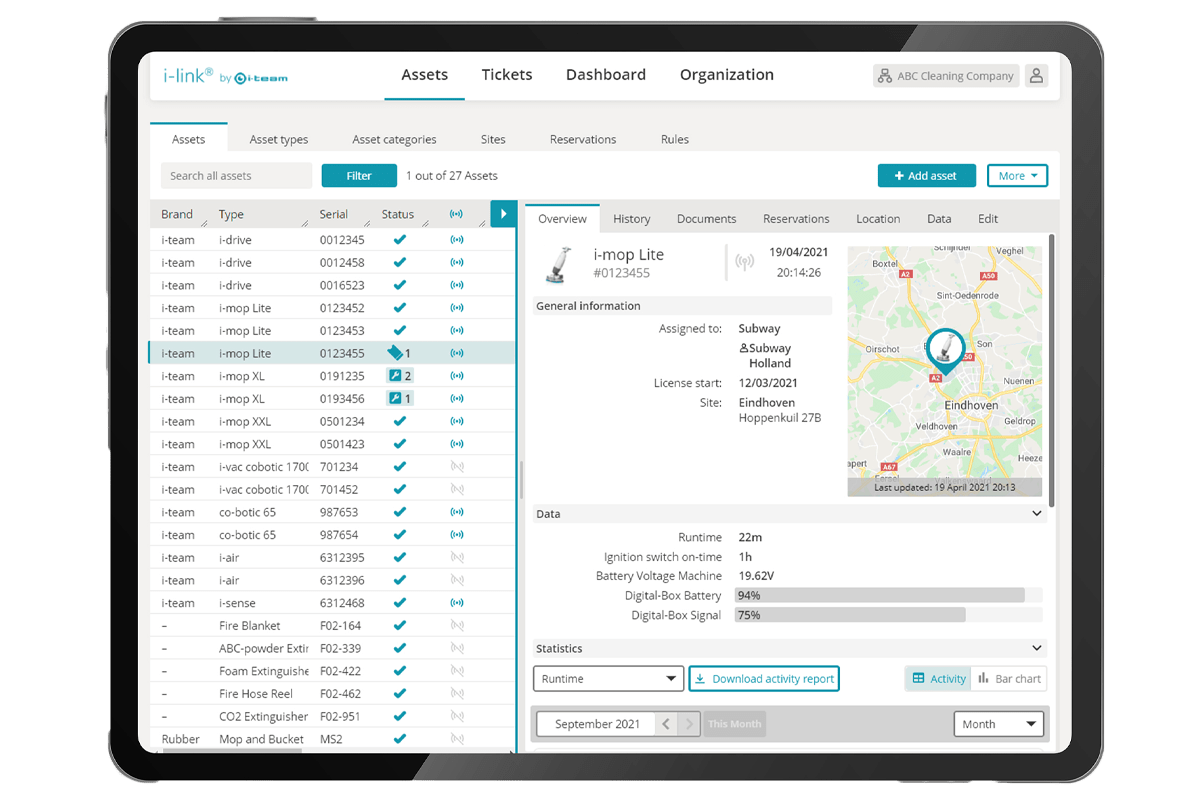Click the i-mop Lite map location pin
1200x800 pixels.
click(x=944, y=352)
